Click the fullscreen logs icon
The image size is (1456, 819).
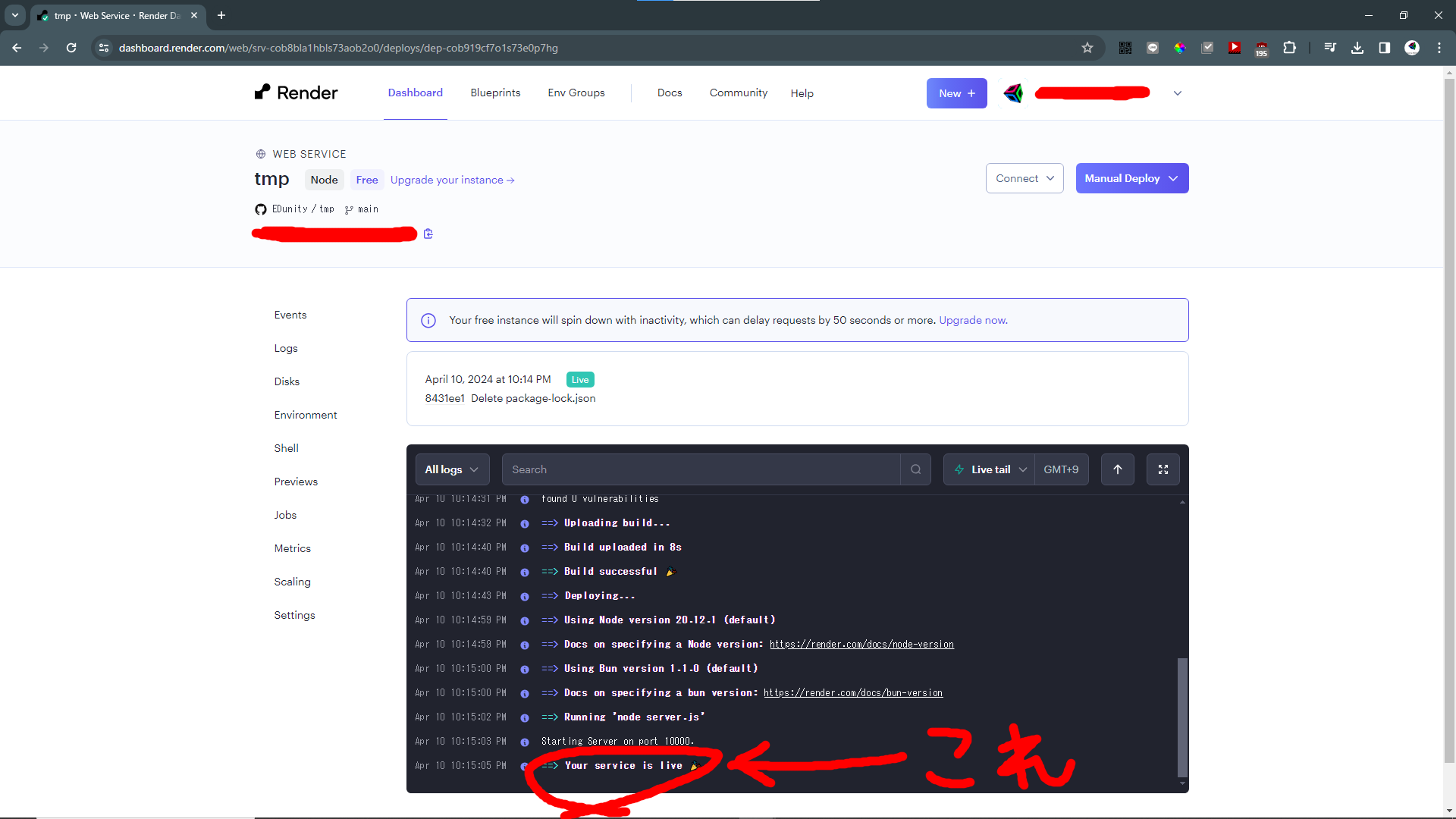(x=1163, y=469)
